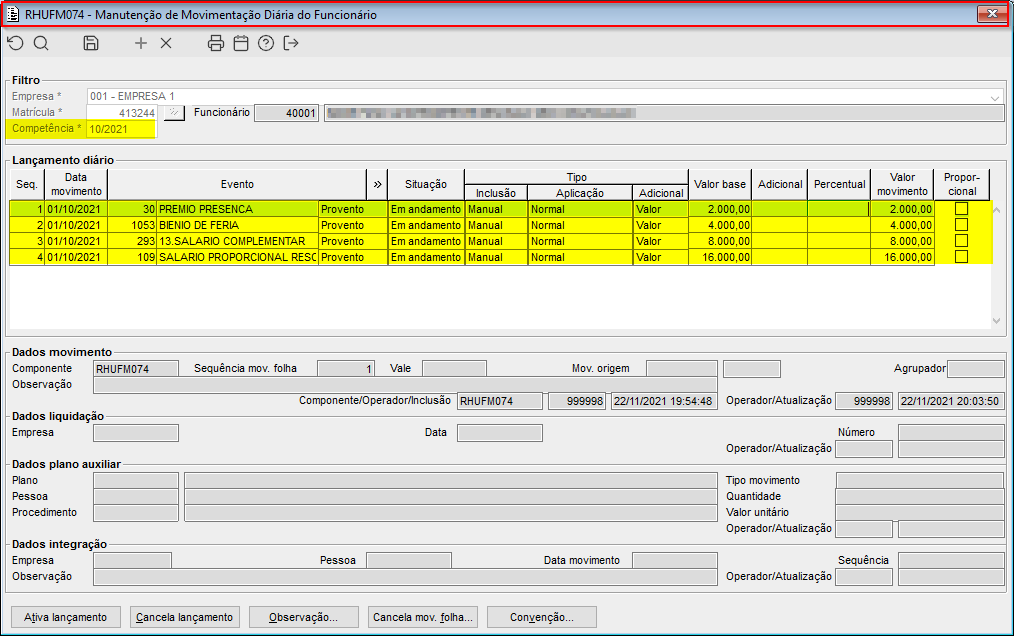The image size is (1014, 636).
Task: Click Valor movimento cell 16.000,00
Action: pos(902,257)
